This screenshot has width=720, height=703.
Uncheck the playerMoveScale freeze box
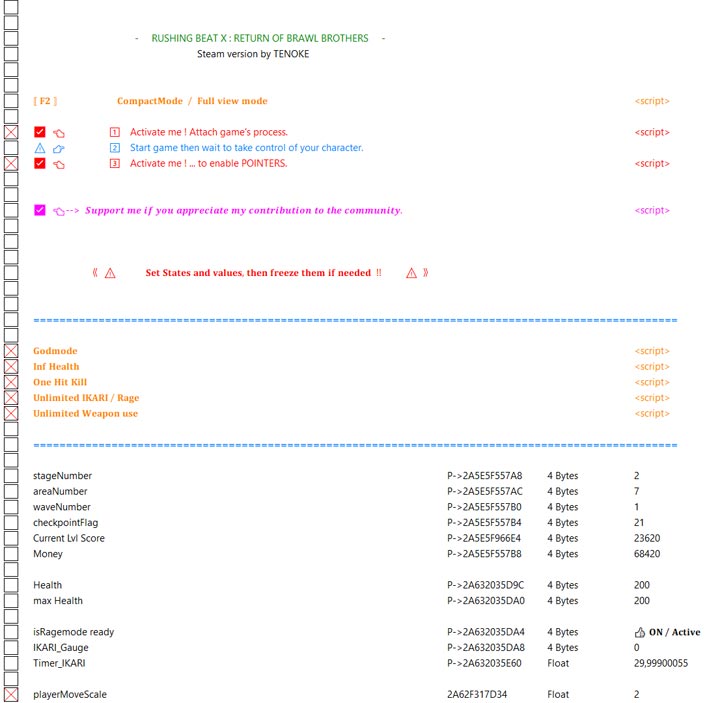click(11, 694)
